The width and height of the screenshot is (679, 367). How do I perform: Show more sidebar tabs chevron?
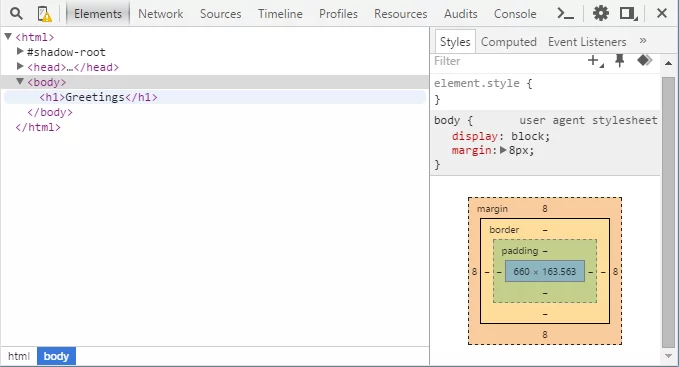(x=643, y=41)
